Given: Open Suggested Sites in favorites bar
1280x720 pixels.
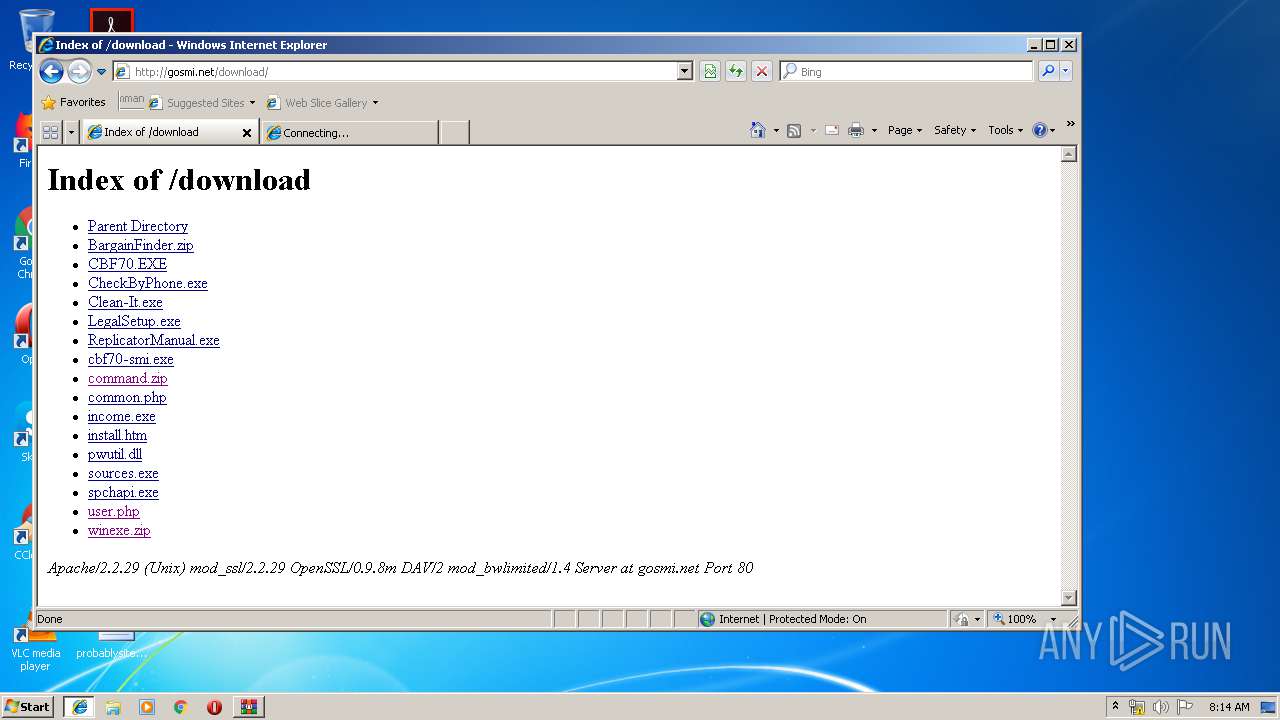Looking at the screenshot, I should tap(201, 102).
